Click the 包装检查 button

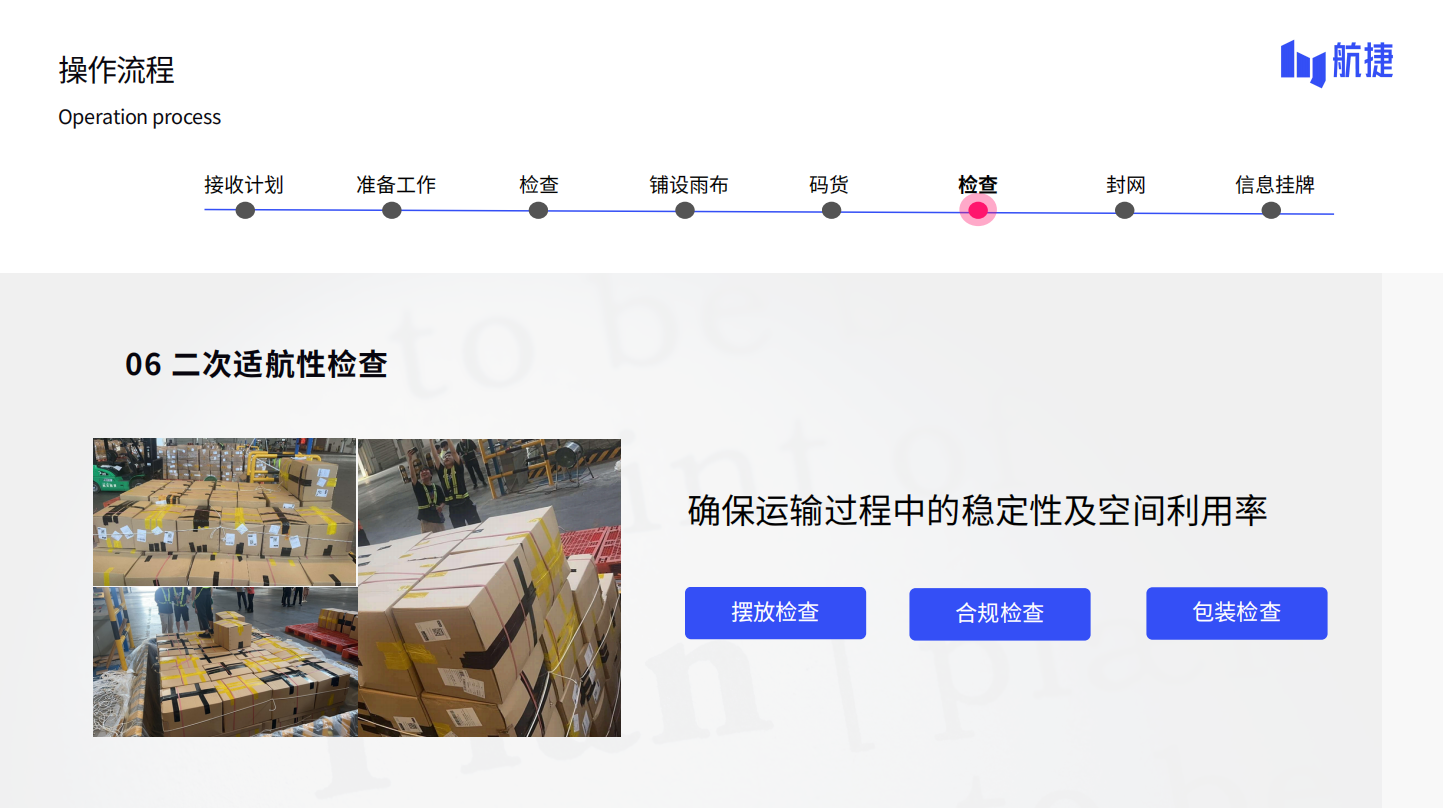[x=1237, y=613]
